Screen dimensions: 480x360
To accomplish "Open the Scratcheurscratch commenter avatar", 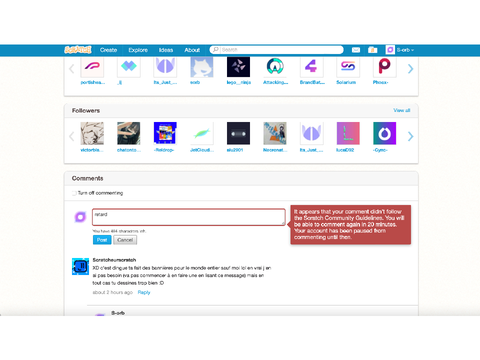I will tap(80, 266).
